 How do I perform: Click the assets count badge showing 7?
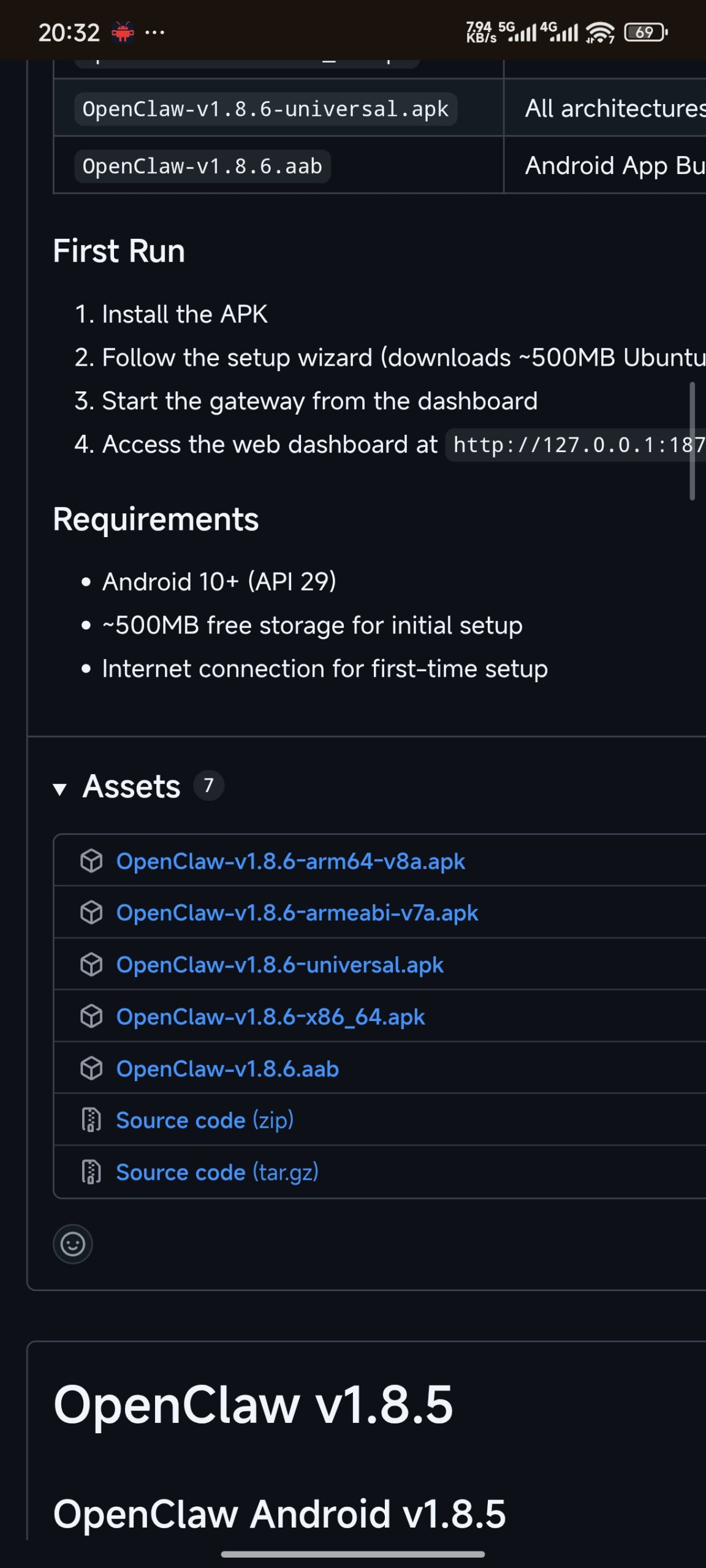(x=208, y=786)
